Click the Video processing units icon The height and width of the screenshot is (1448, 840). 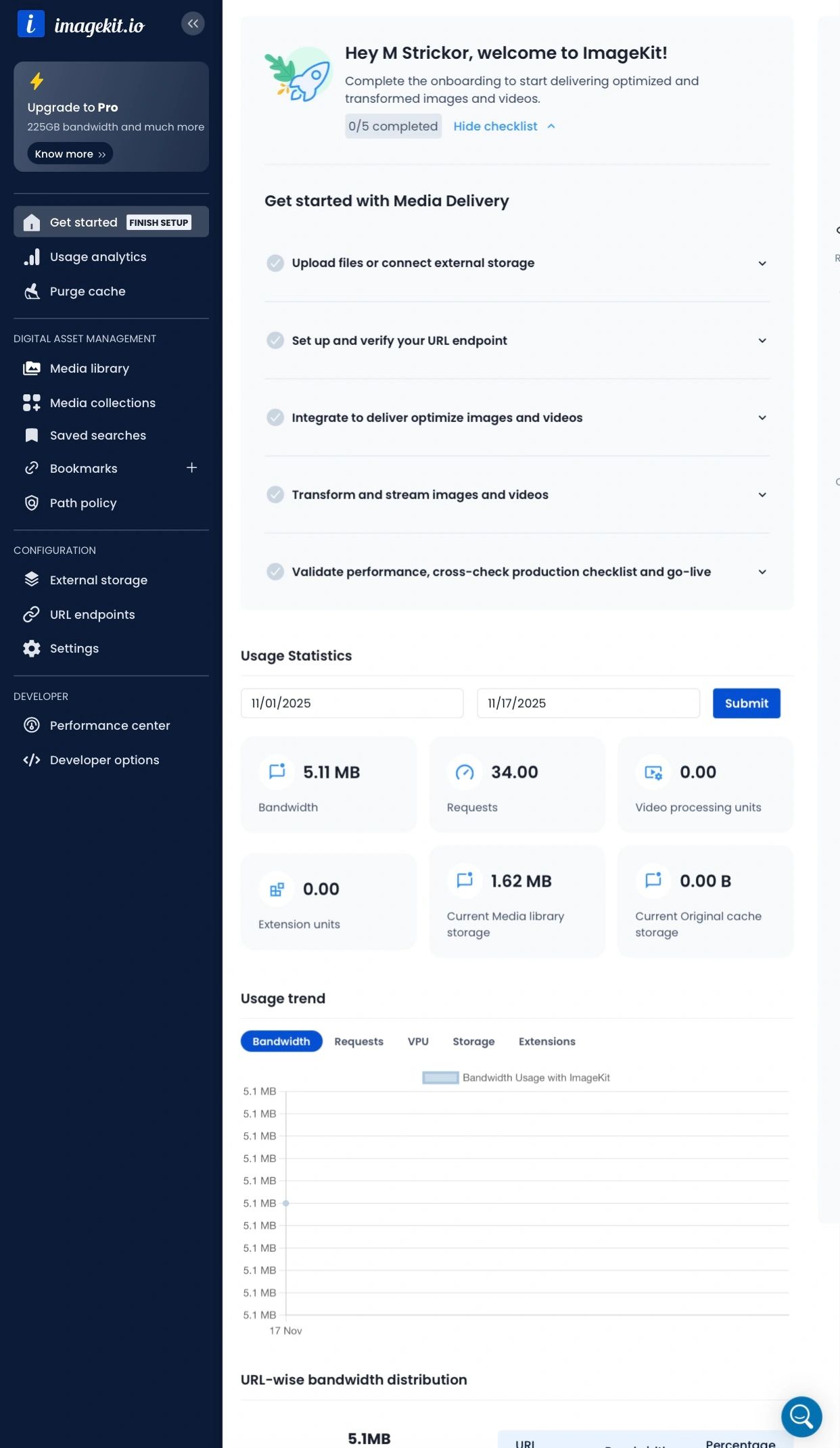(x=653, y=772)
